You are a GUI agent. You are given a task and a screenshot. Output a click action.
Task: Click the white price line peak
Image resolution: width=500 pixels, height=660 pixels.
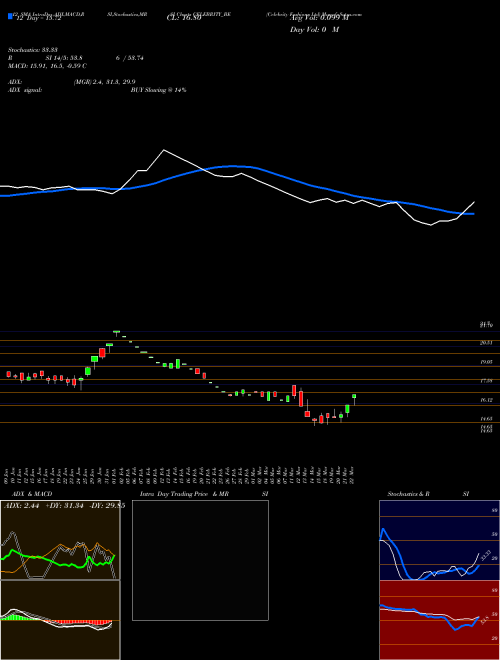click(164, 150)
